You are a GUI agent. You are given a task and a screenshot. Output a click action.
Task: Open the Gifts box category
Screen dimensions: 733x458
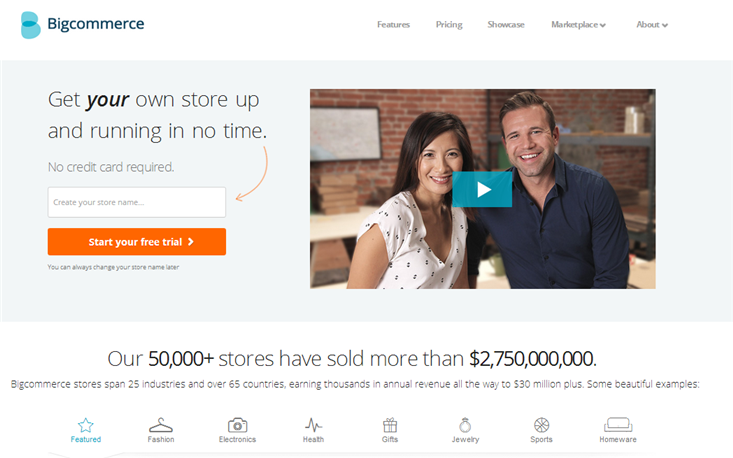tap(390, 425)
